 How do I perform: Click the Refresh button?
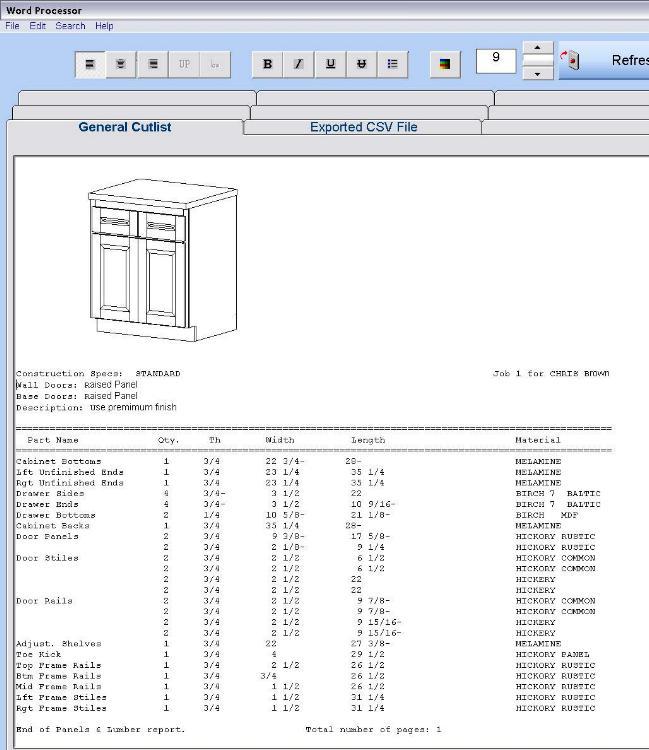(604, 60)
